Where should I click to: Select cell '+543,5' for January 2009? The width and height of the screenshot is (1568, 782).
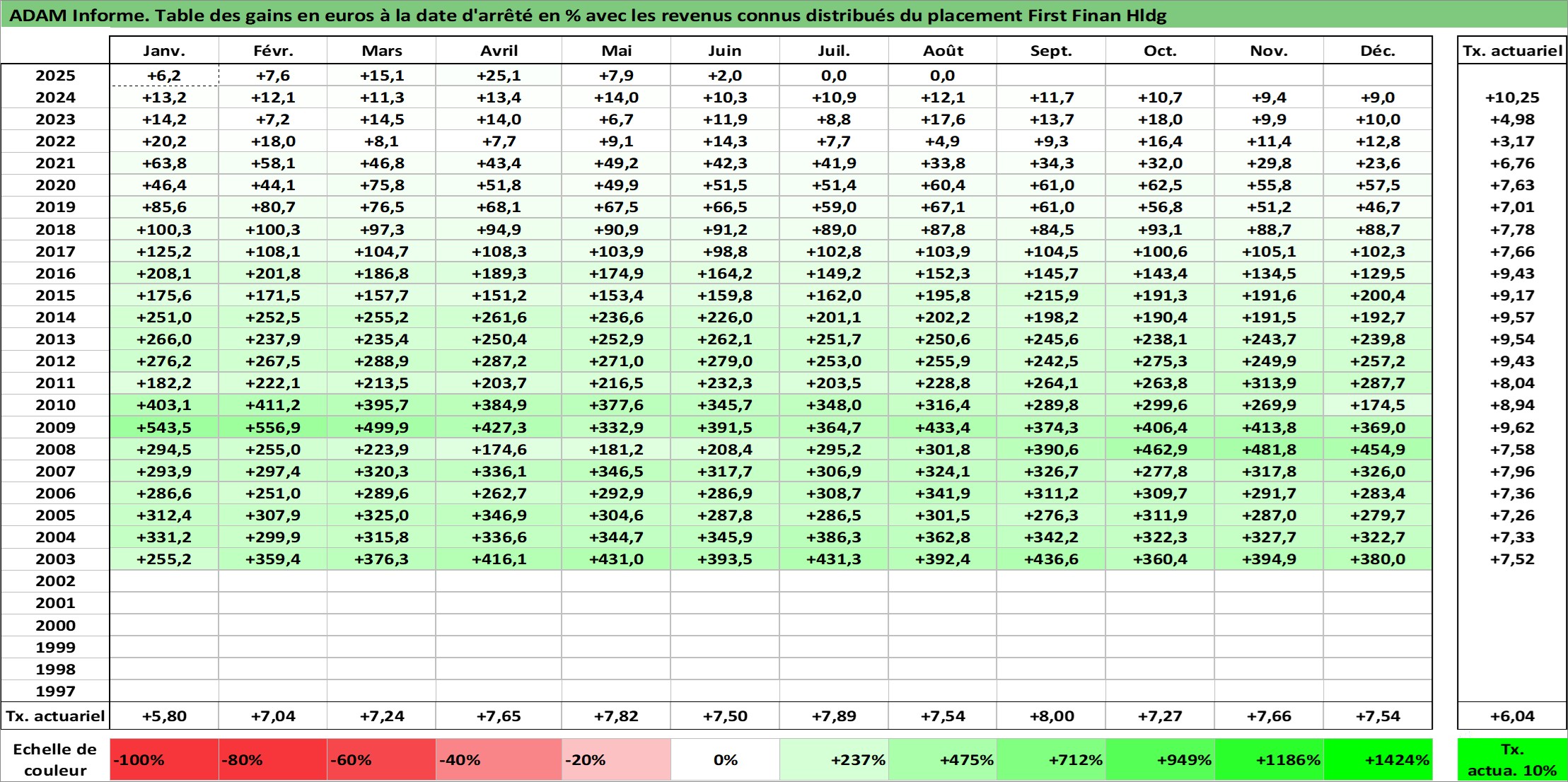(164, 428)
